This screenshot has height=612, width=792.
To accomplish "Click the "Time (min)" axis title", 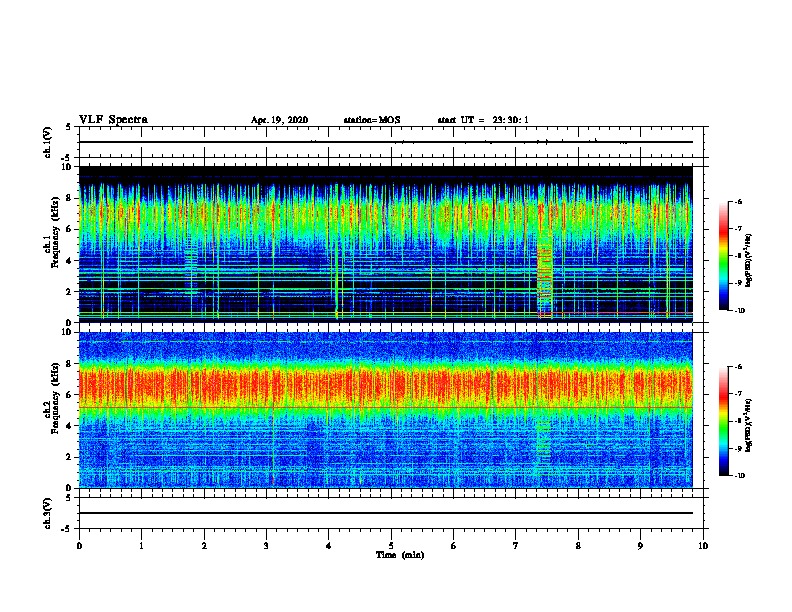I will coord(400,555).
